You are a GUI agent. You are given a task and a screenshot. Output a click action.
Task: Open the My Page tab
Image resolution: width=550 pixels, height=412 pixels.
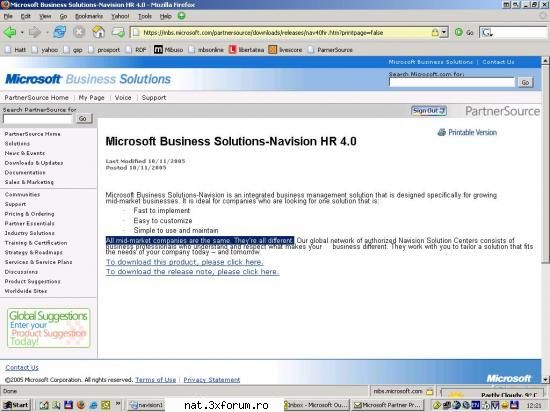92,98
